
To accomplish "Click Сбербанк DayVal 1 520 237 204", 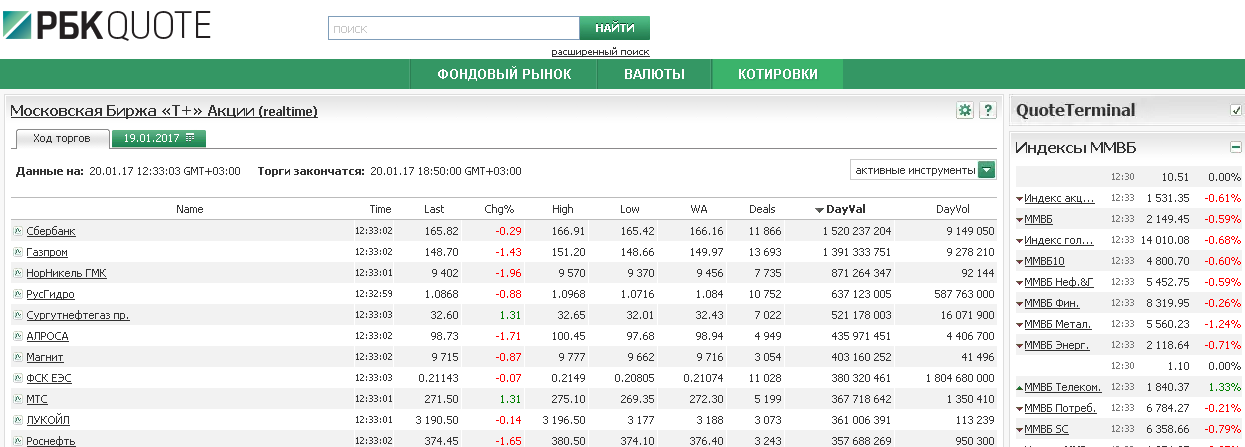I will coord(856,231).
